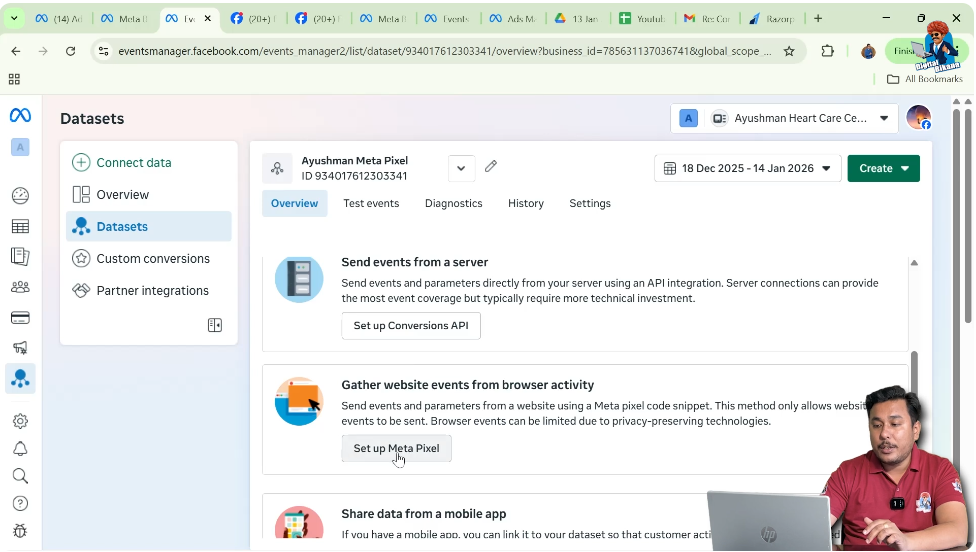Select Overview in the left panel
976x552 pixels.
tap(149, 195)
